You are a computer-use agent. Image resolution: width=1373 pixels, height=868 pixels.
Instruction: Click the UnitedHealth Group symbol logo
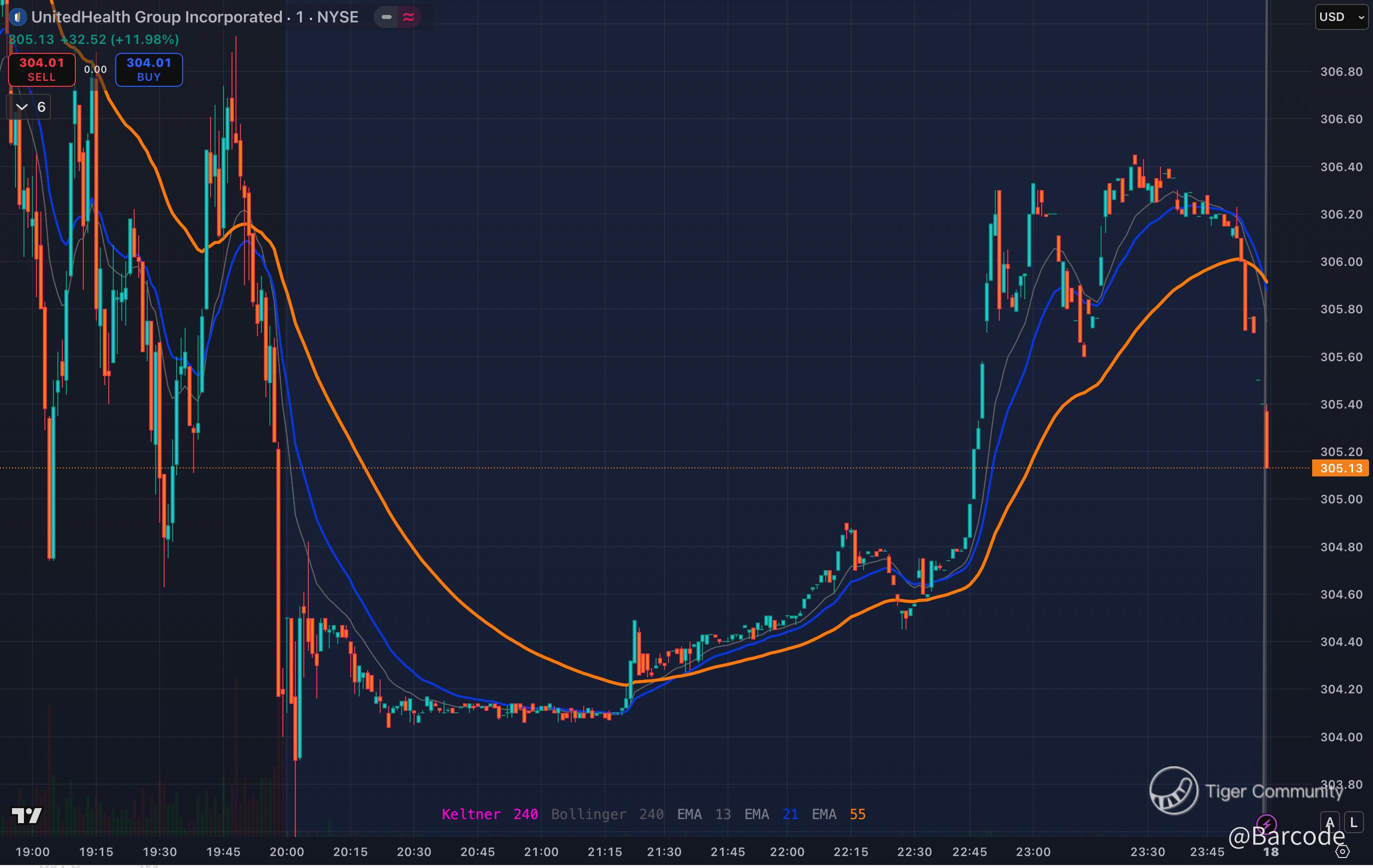(17, 17)
